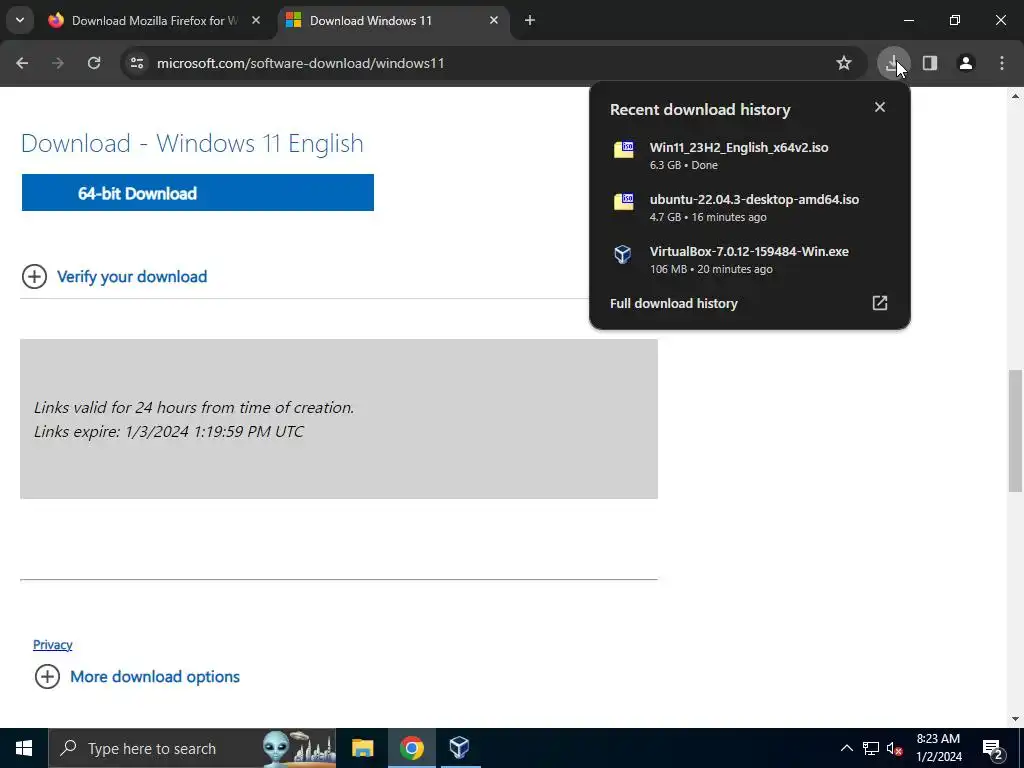Screen dimensions: 1024x768
Task: Open VirtualBox from the taskbar
Action: [x=460, y=748]
